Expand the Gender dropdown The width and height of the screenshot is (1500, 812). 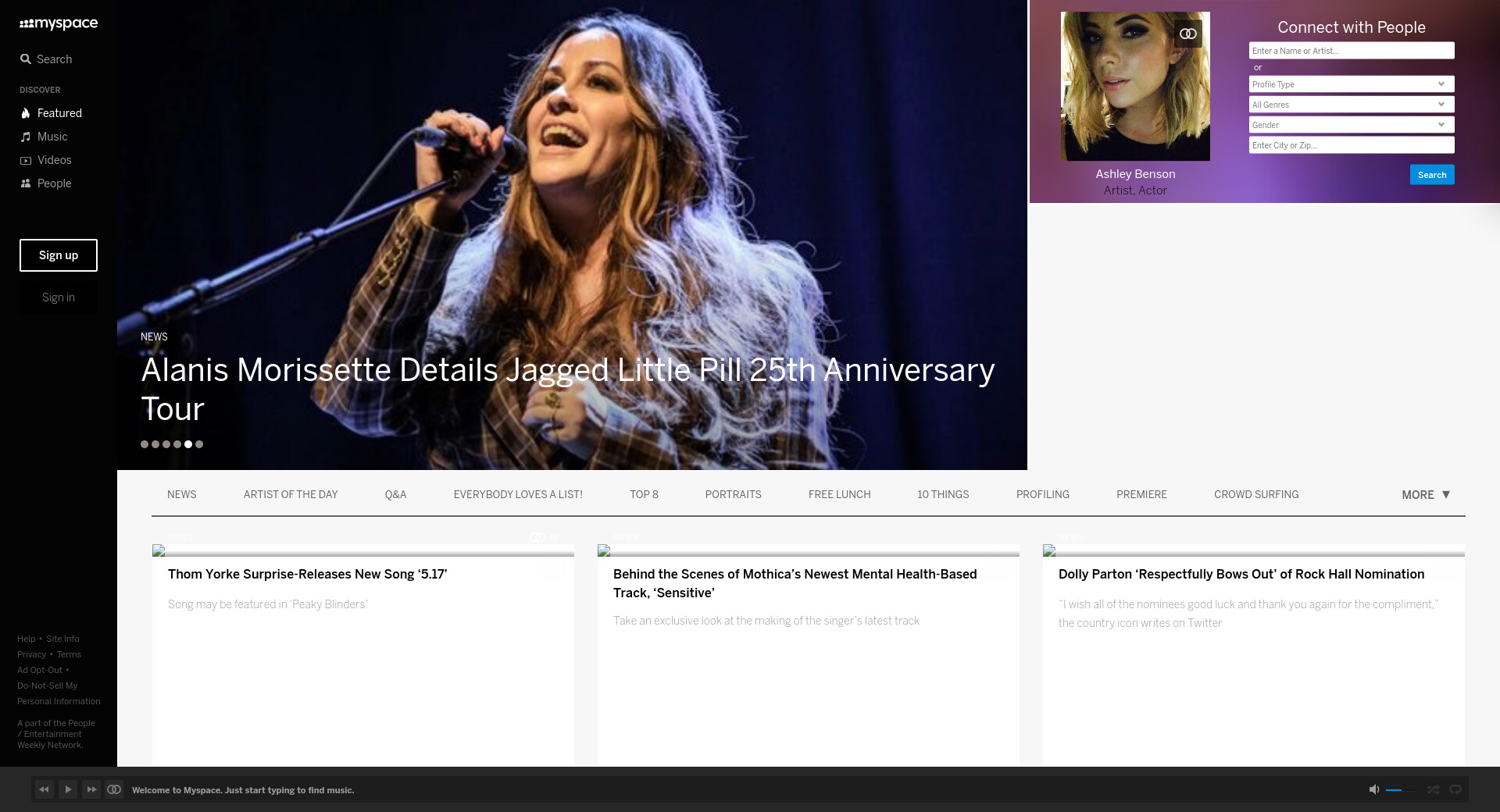click(1351, 125)
